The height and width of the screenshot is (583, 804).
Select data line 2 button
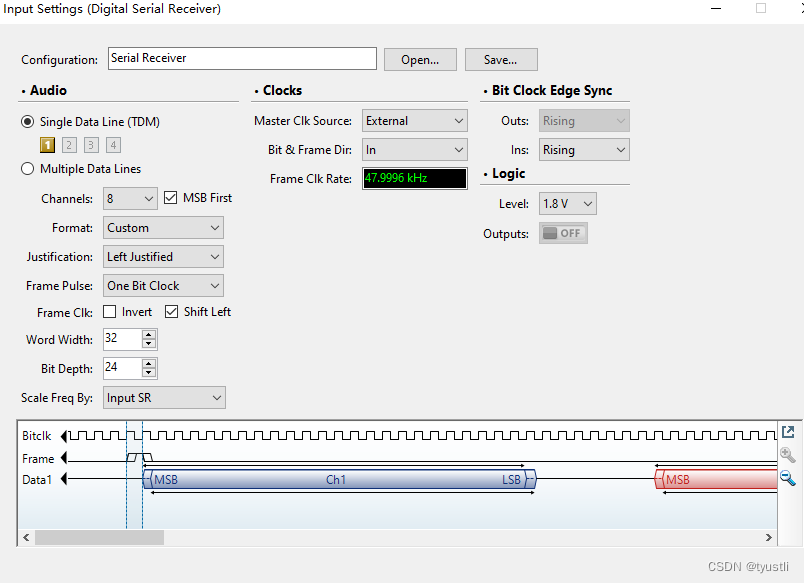pyautogui.click(x=69, y=144)
